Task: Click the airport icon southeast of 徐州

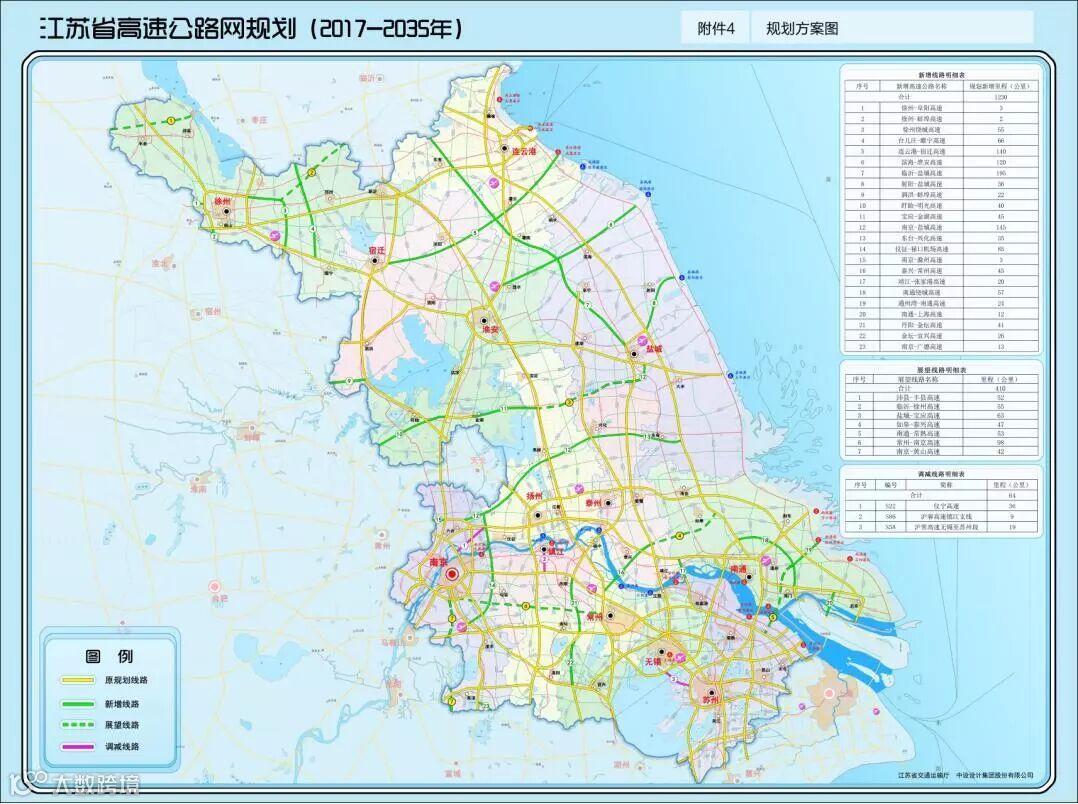Action: [276, 235]
